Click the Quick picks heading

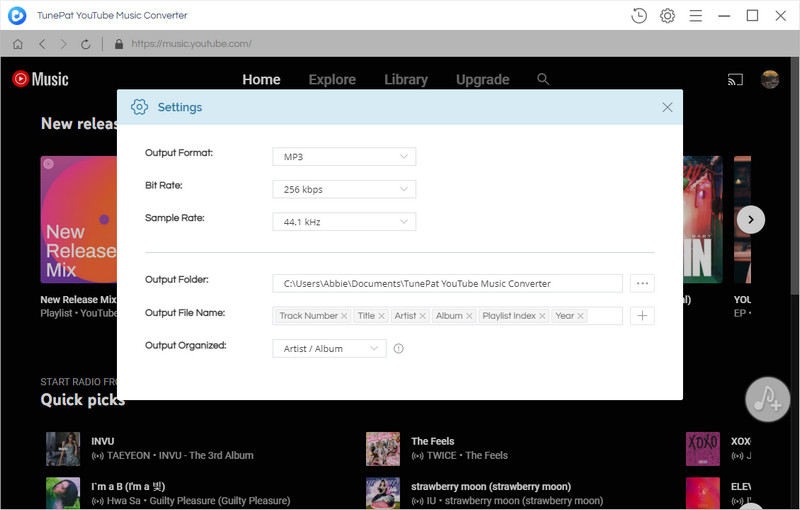pos(83,399)
